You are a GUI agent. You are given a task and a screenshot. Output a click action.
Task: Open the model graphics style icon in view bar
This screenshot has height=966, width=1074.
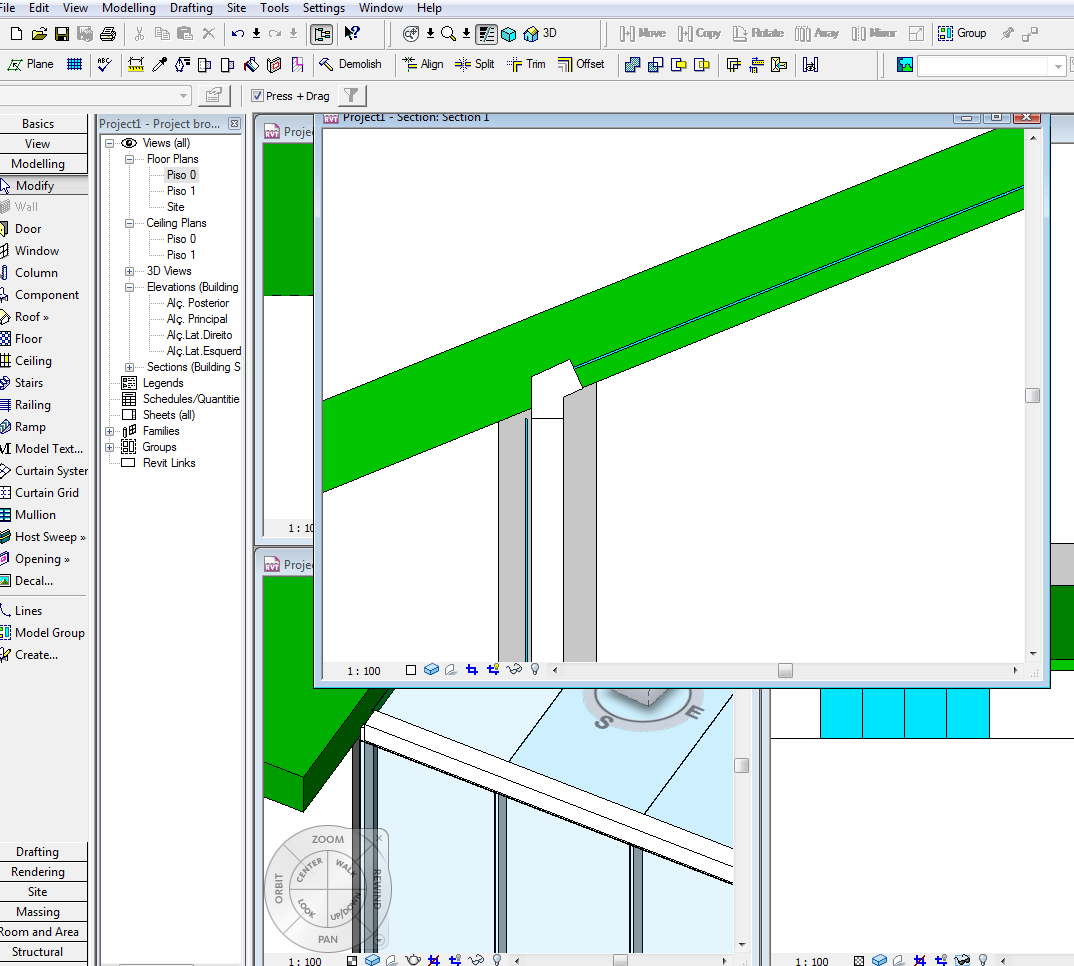point(432,669)
